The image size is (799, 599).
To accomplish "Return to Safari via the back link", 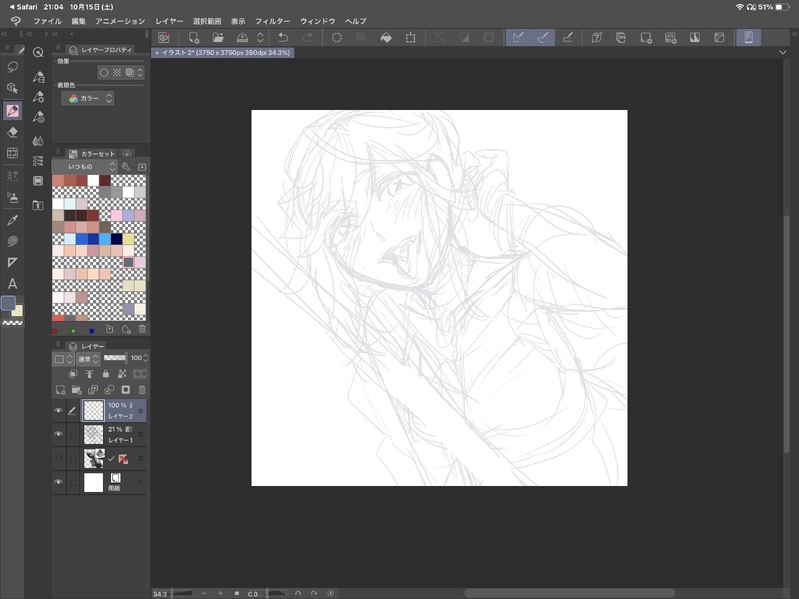I will point(22,7).
